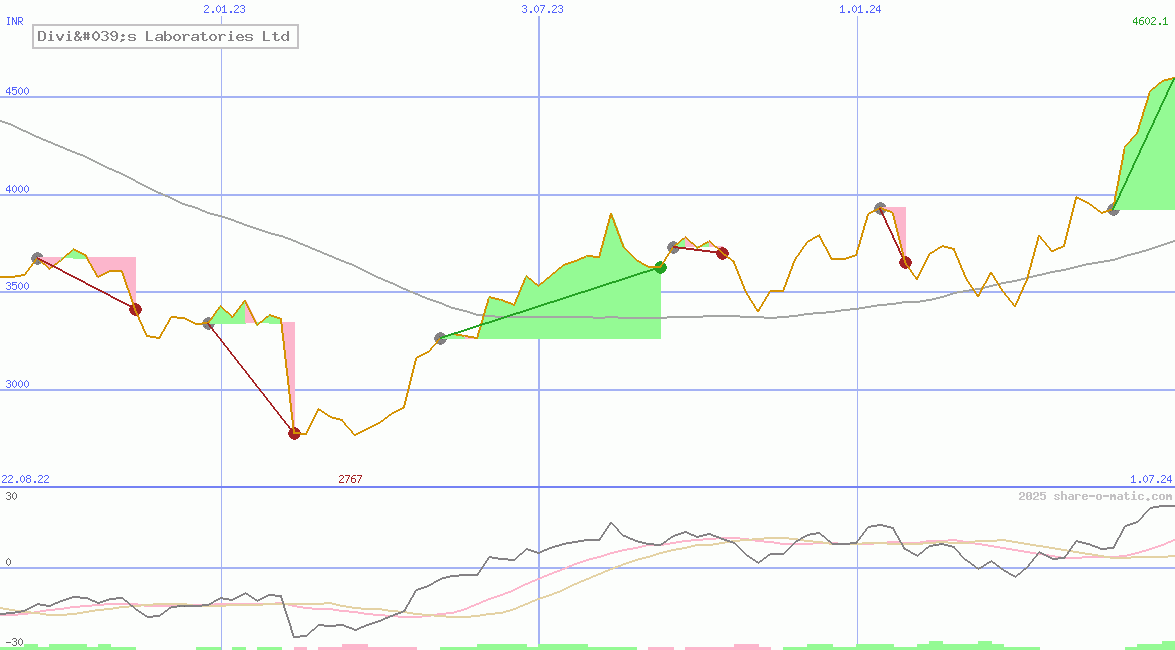This screenshot has height=650, width=1175.
Task: Click the 3500 price axis label
Action: pos(17,286)
